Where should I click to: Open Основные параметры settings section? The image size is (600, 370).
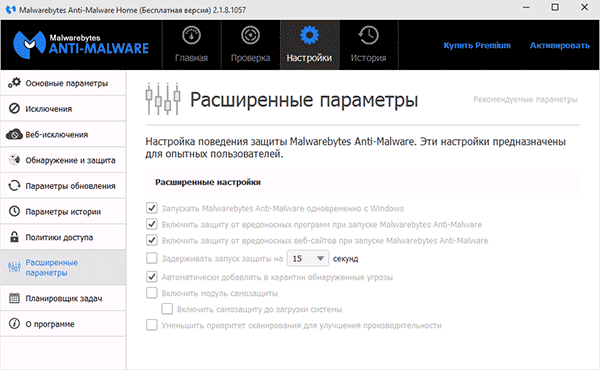click(63, 83)
